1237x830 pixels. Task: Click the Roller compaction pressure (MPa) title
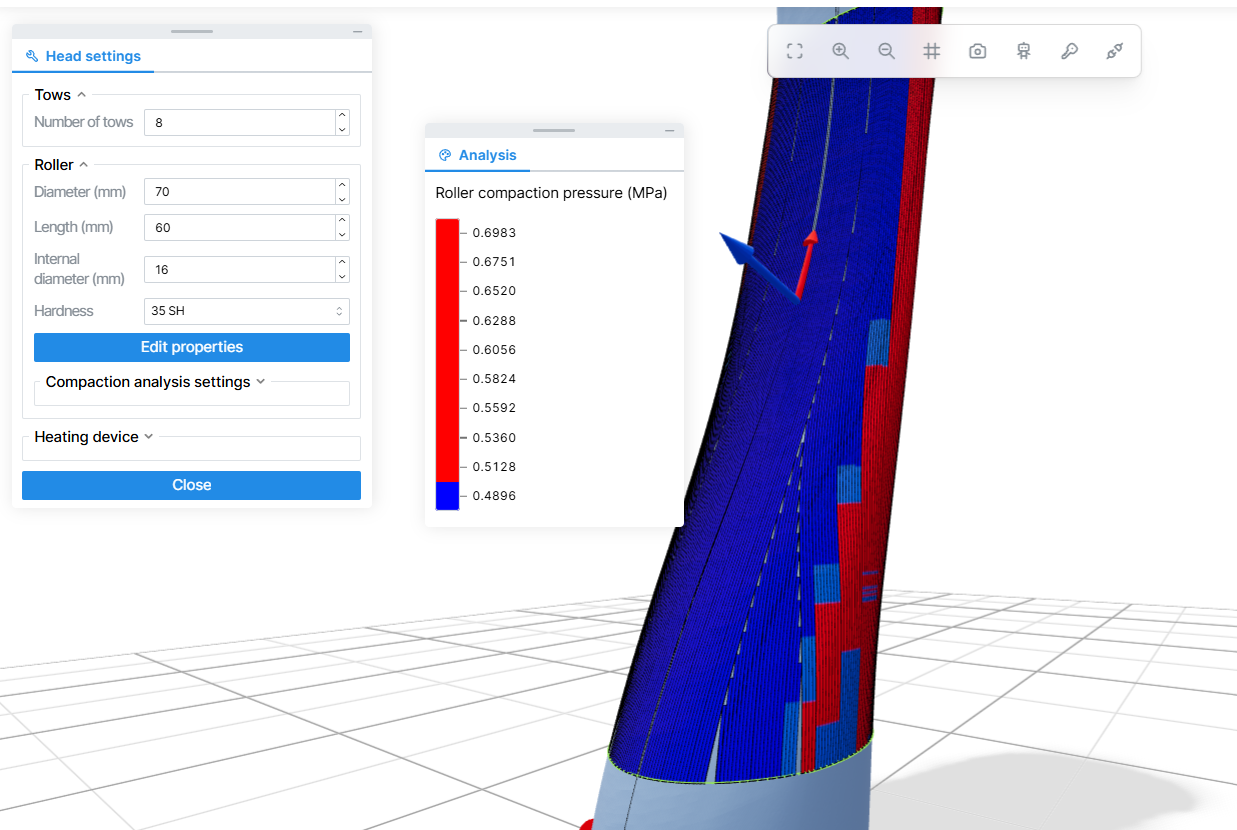pyautogui.click(x=552, y=193)
